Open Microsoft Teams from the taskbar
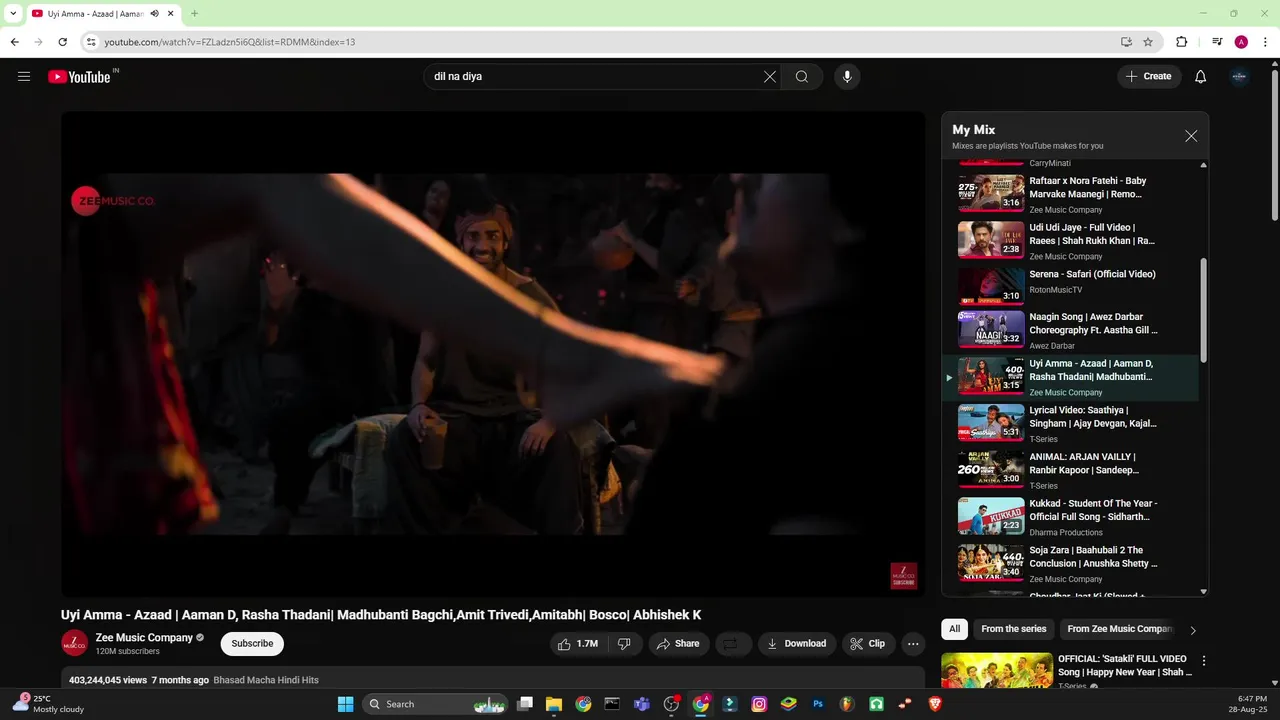 click(x=642, y=704)
